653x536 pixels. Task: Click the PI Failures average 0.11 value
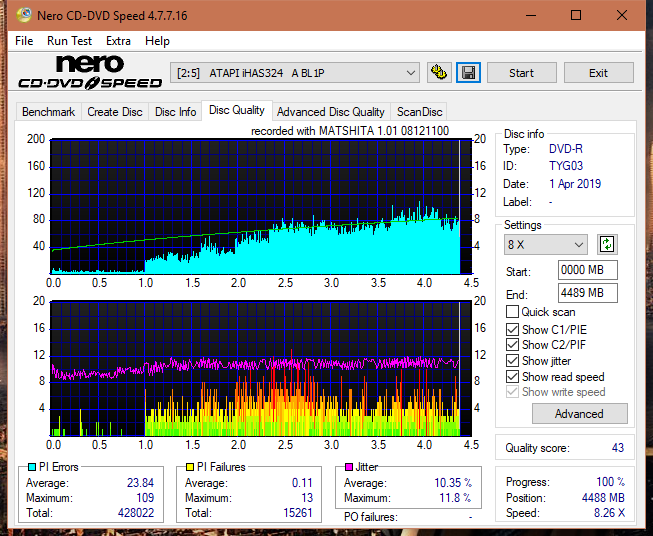pos(302,483)
